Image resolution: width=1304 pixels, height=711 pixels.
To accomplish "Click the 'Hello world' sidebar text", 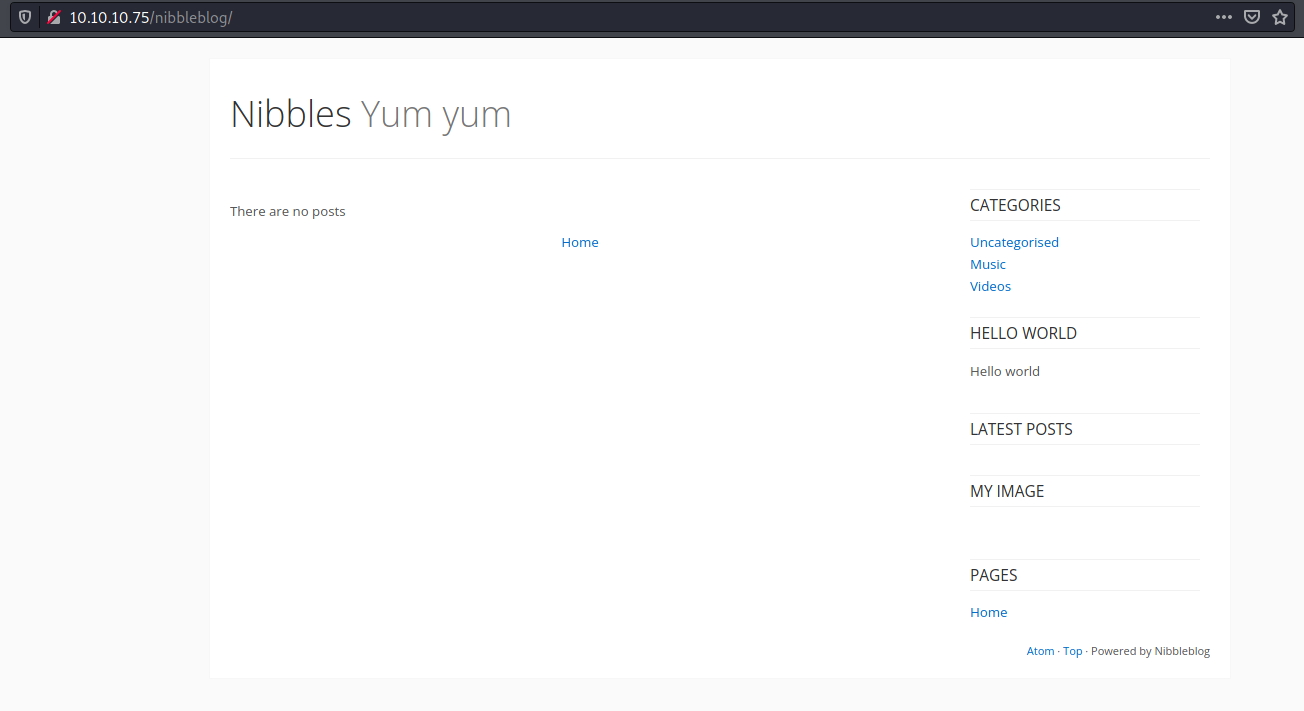I will tap(1004, 371).
